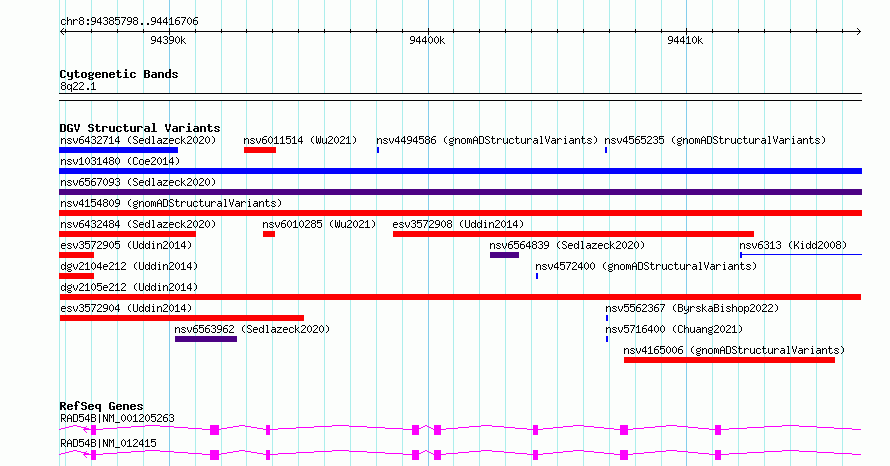
Task: Open nsv6313 (Kidd2008) variant label
Action: 793,245
